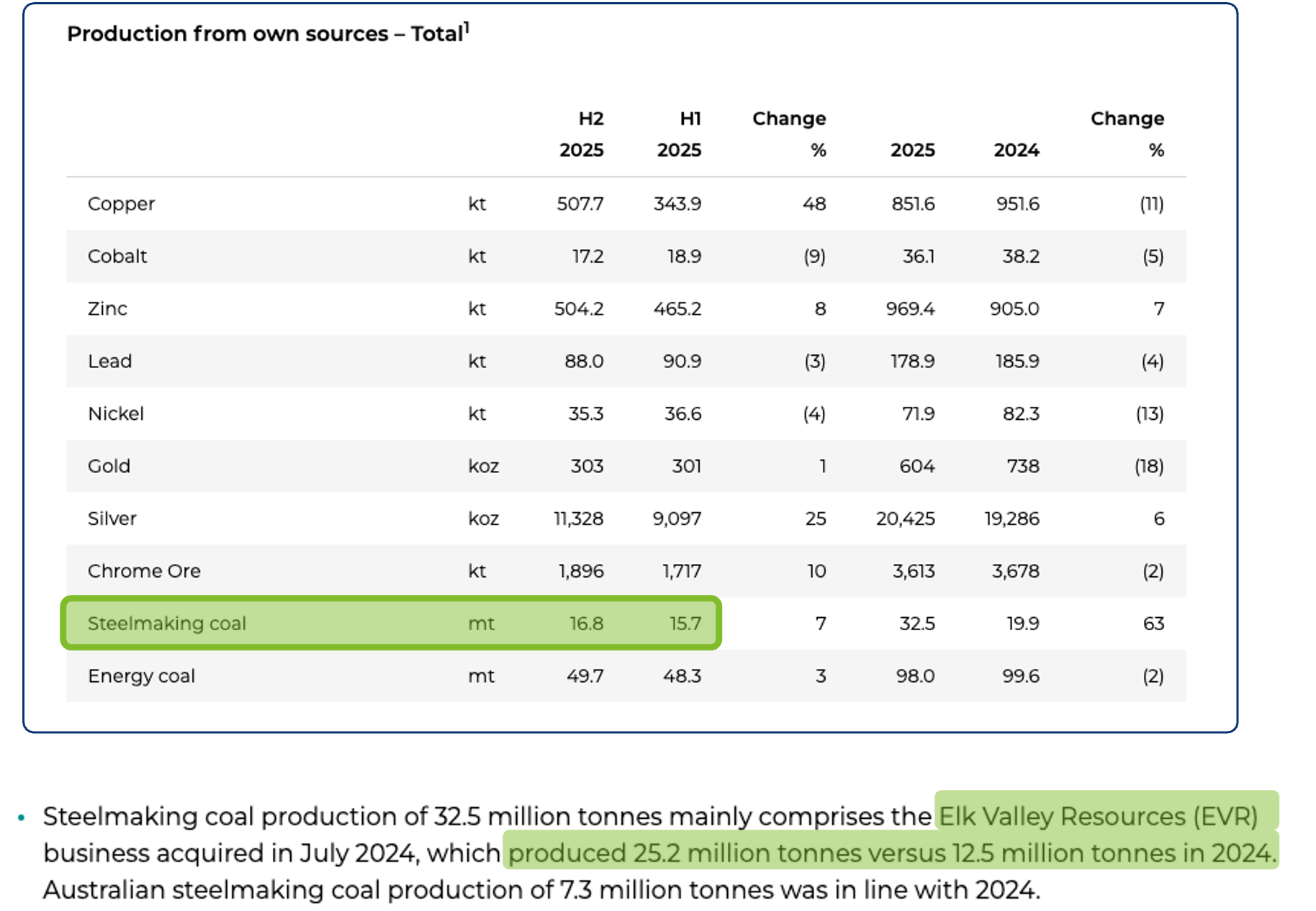
Task: Click Copper 2024 value 951.6
Action: (x=1018, y=204)
